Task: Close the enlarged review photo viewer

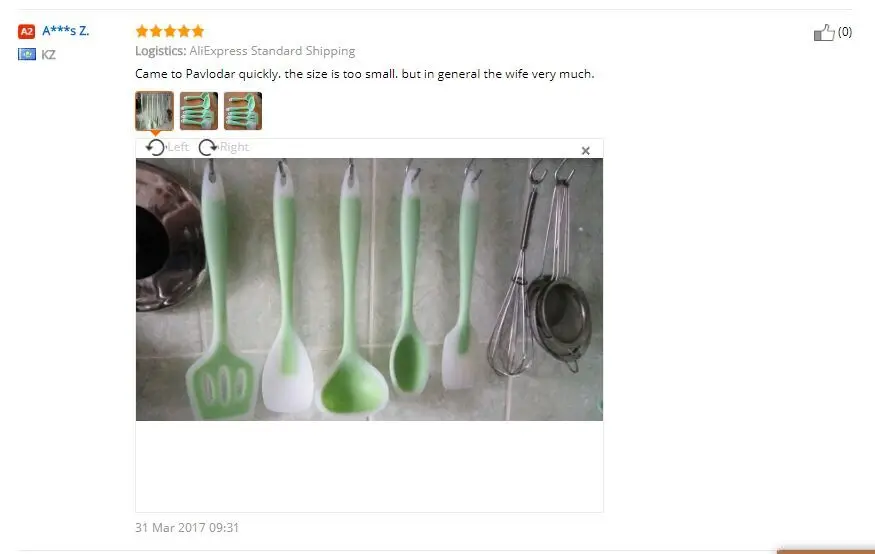Action: (x=585, y=151)
